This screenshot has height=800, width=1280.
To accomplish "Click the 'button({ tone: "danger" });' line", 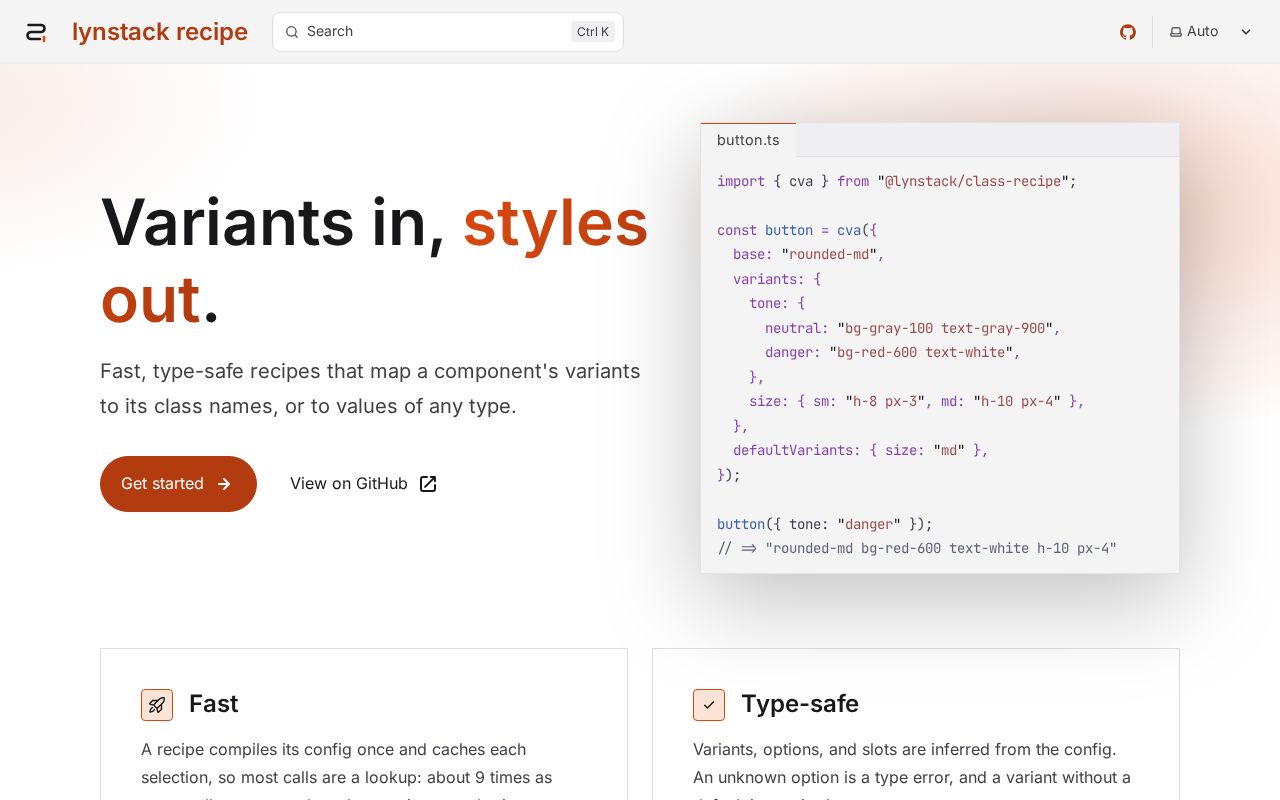I will click(x=825, y=524).
